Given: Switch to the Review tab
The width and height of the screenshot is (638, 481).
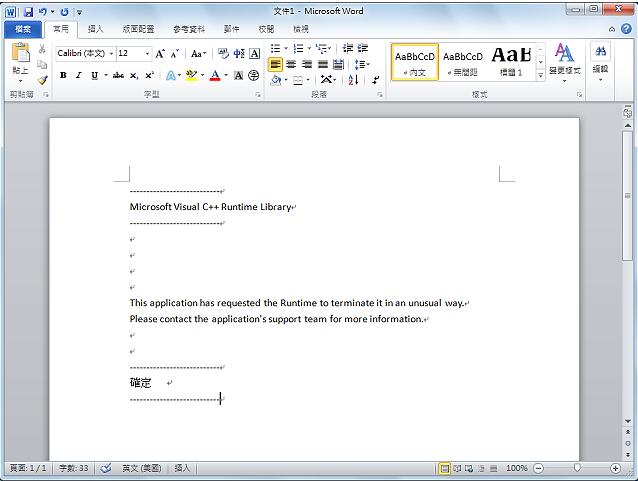Looking at the screenshot, I should 266,29.
